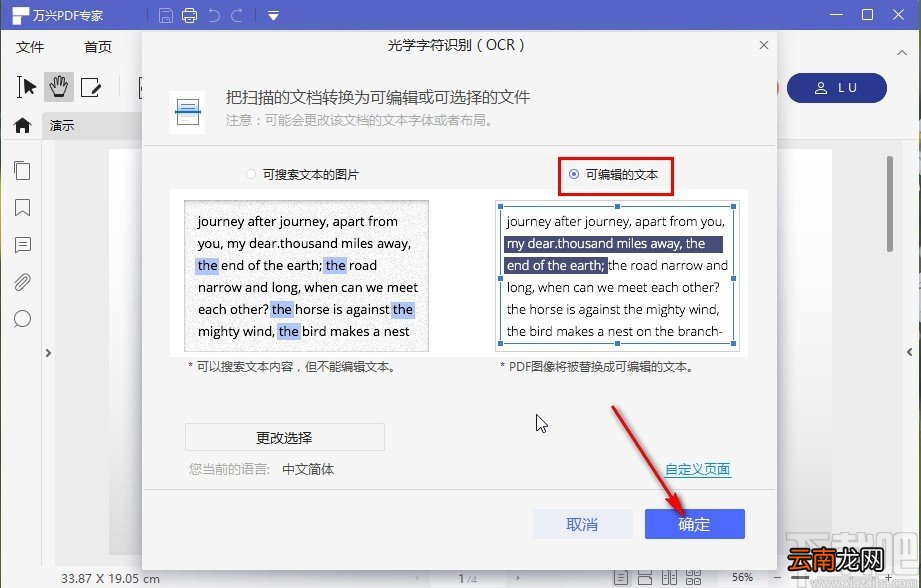Choose the edit tool icon
Viewport: 921px width, 588px height.
tap(90, 88)
